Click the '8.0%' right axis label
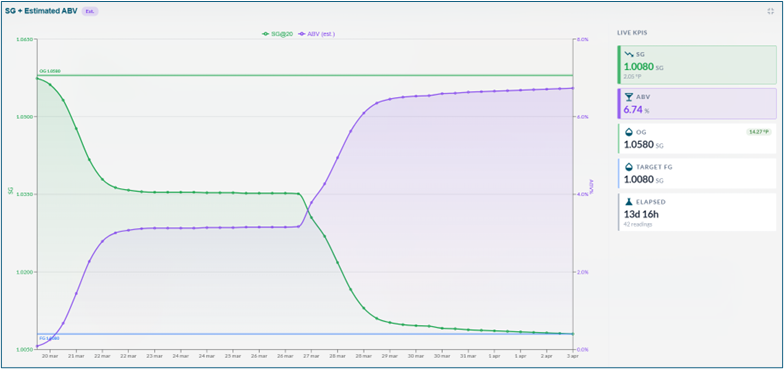 click(582, 39)
